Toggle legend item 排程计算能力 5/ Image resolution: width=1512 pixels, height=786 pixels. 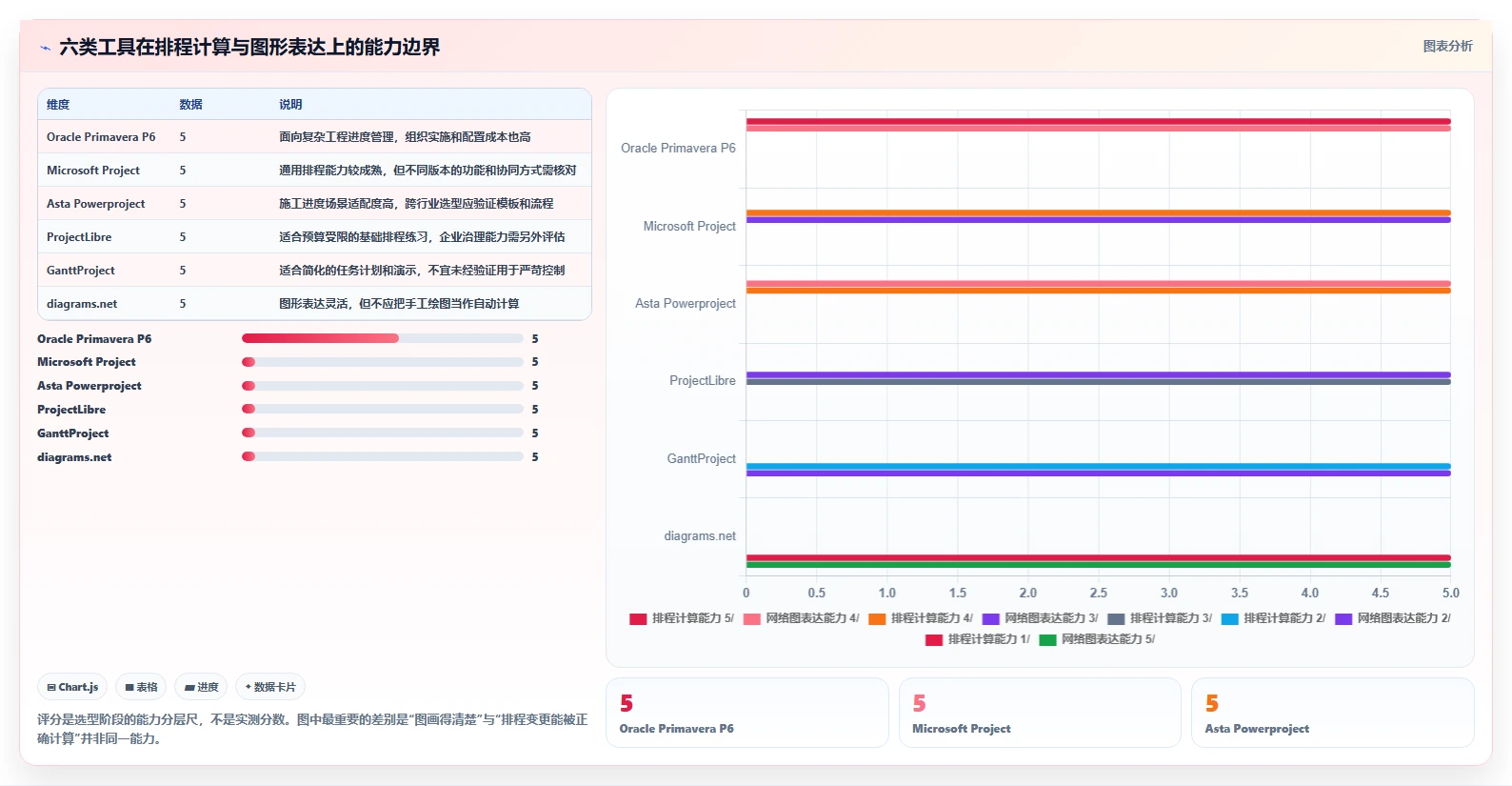pyautogui.click(x=682, y=618)
